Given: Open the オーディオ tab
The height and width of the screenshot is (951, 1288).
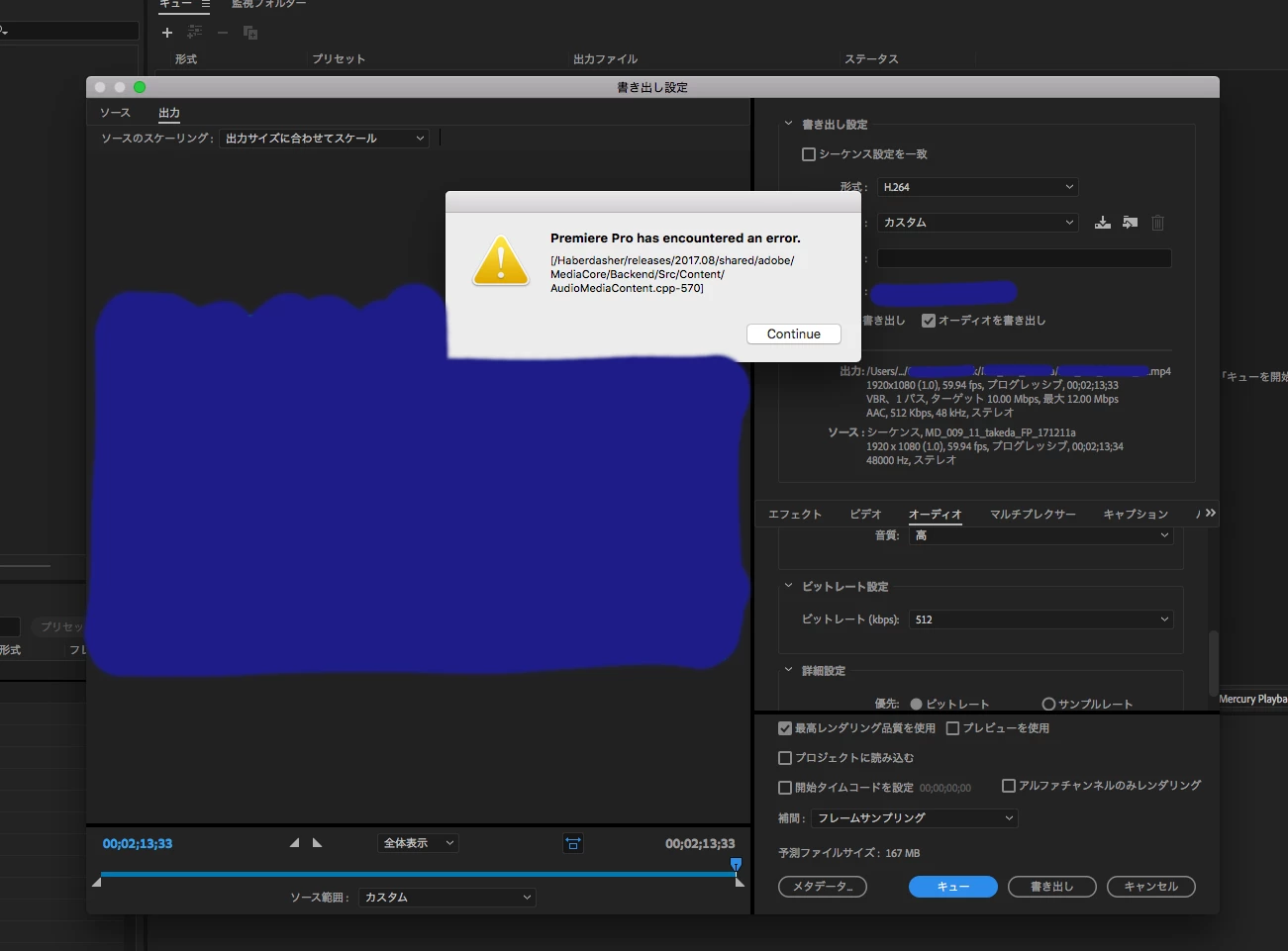Looking at the screenshot, I should tap(936, 515).
